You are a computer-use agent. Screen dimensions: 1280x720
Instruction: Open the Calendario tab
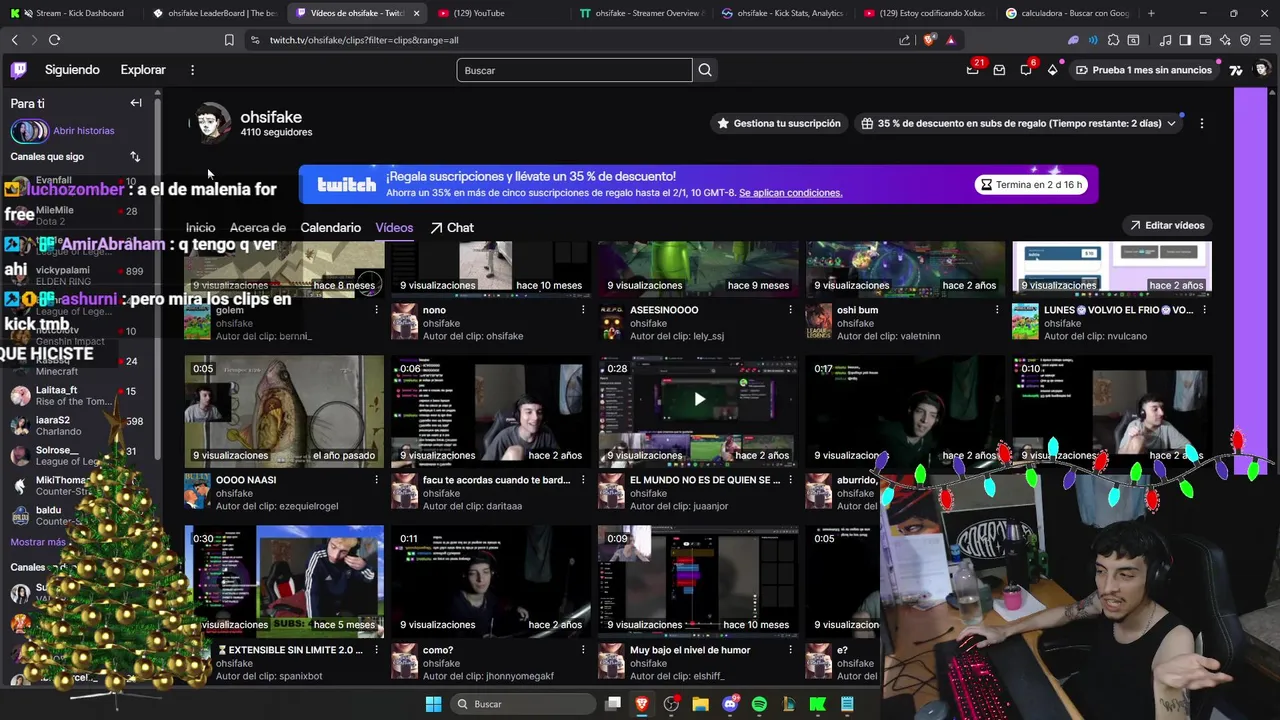click(x=330, y=228)
